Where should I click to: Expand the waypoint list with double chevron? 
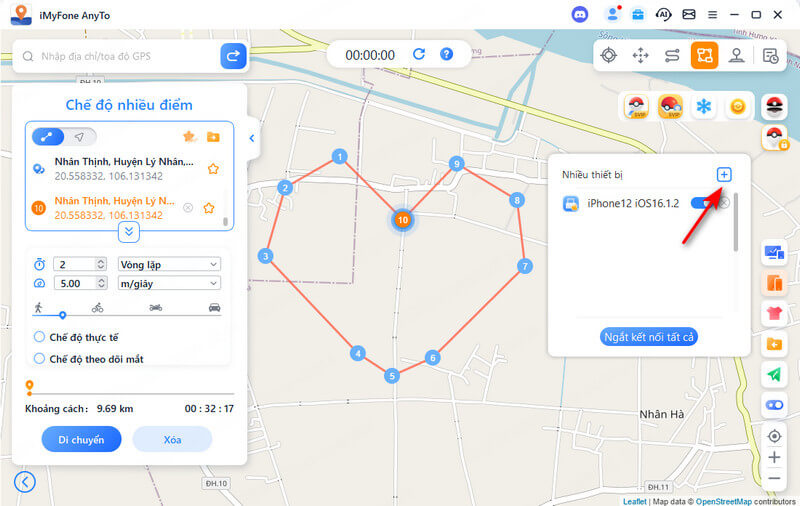click(x=129, y=231)
